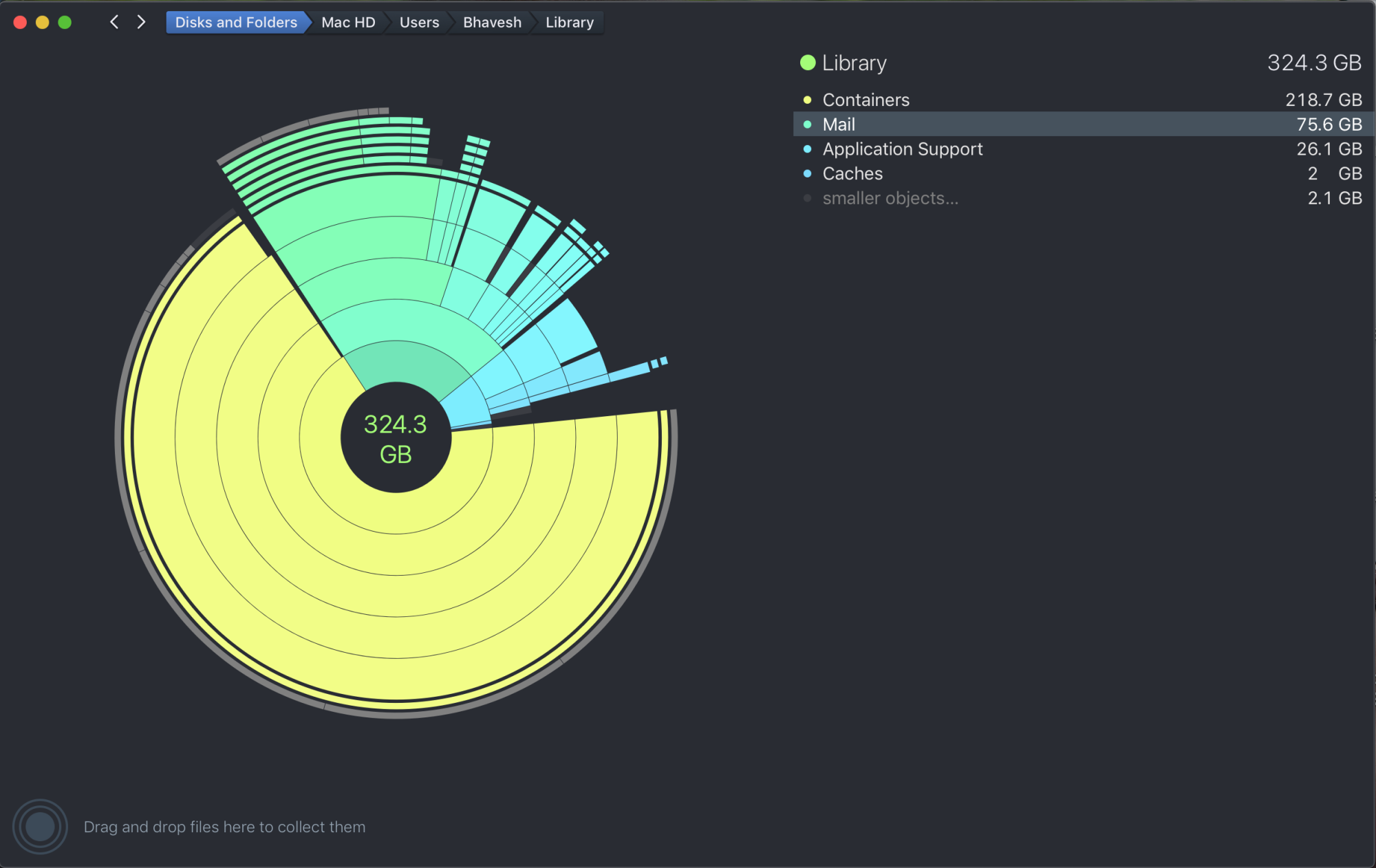Click the Library header title
This screenshot has width=1376, height=868.
pos(854,63)
